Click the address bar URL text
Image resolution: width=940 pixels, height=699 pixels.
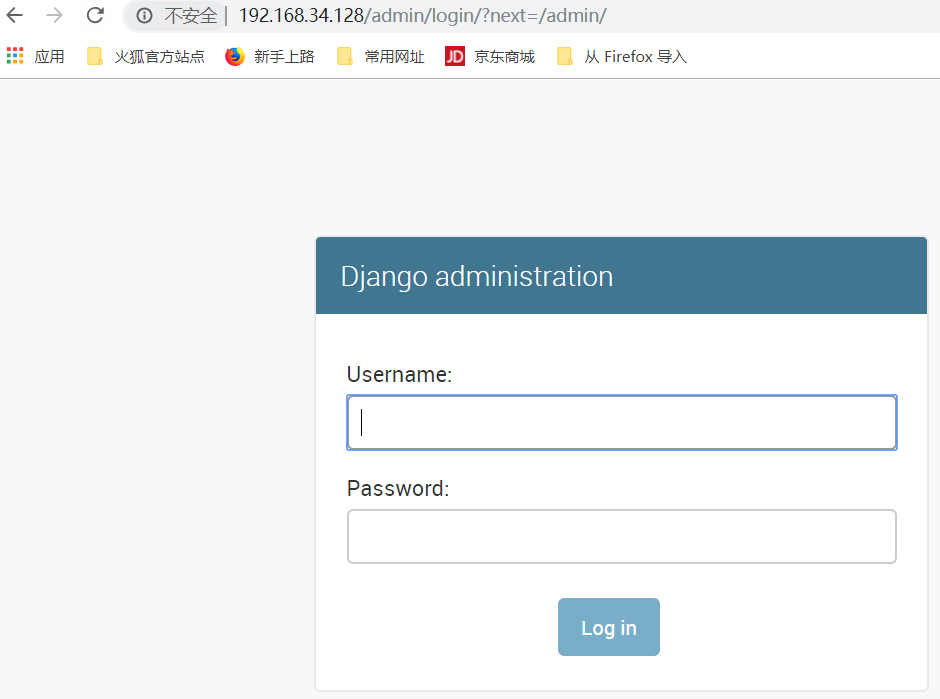click(423, 16)
